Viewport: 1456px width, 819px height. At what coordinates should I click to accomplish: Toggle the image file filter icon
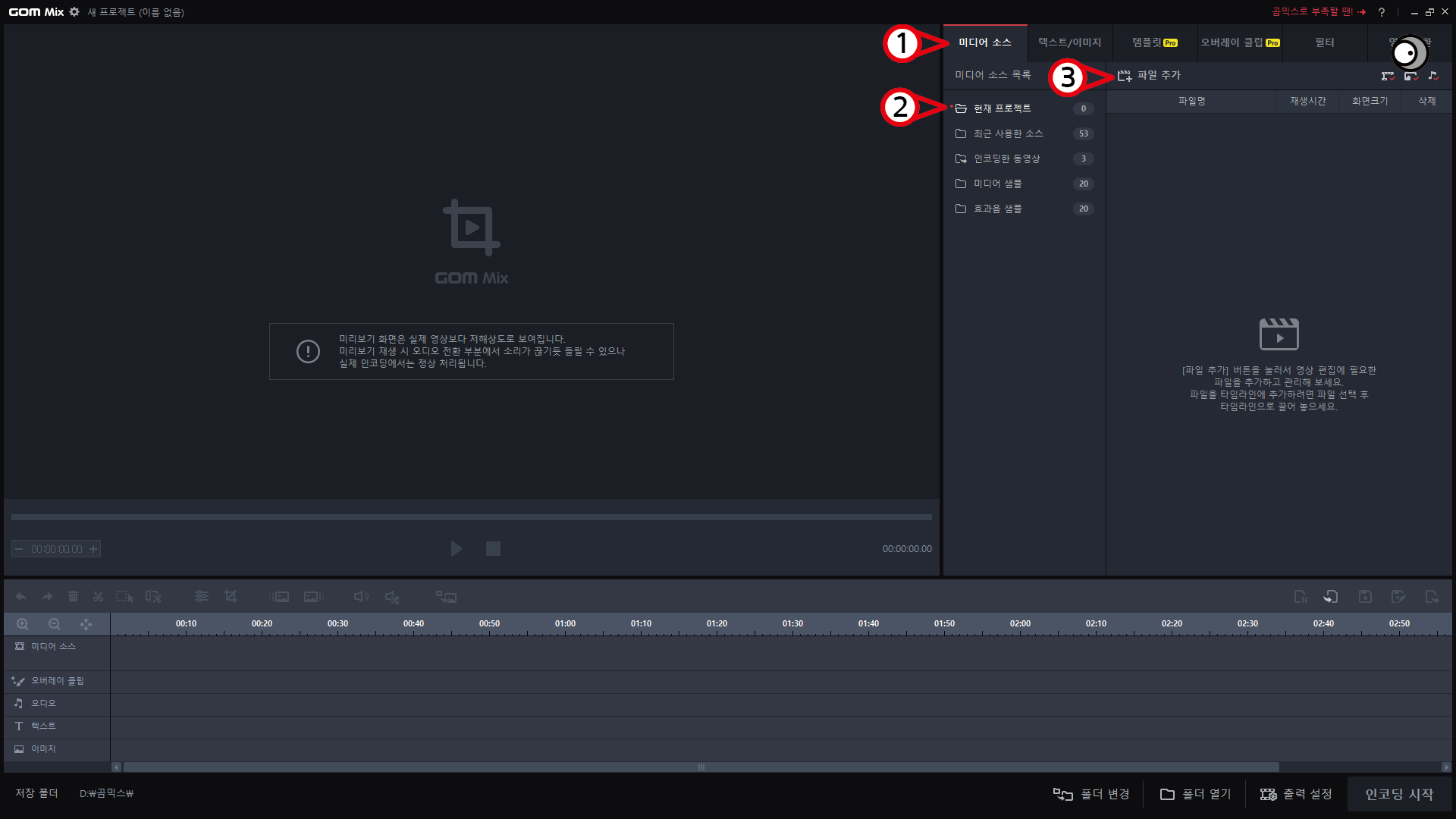(x=1410, y=76)
